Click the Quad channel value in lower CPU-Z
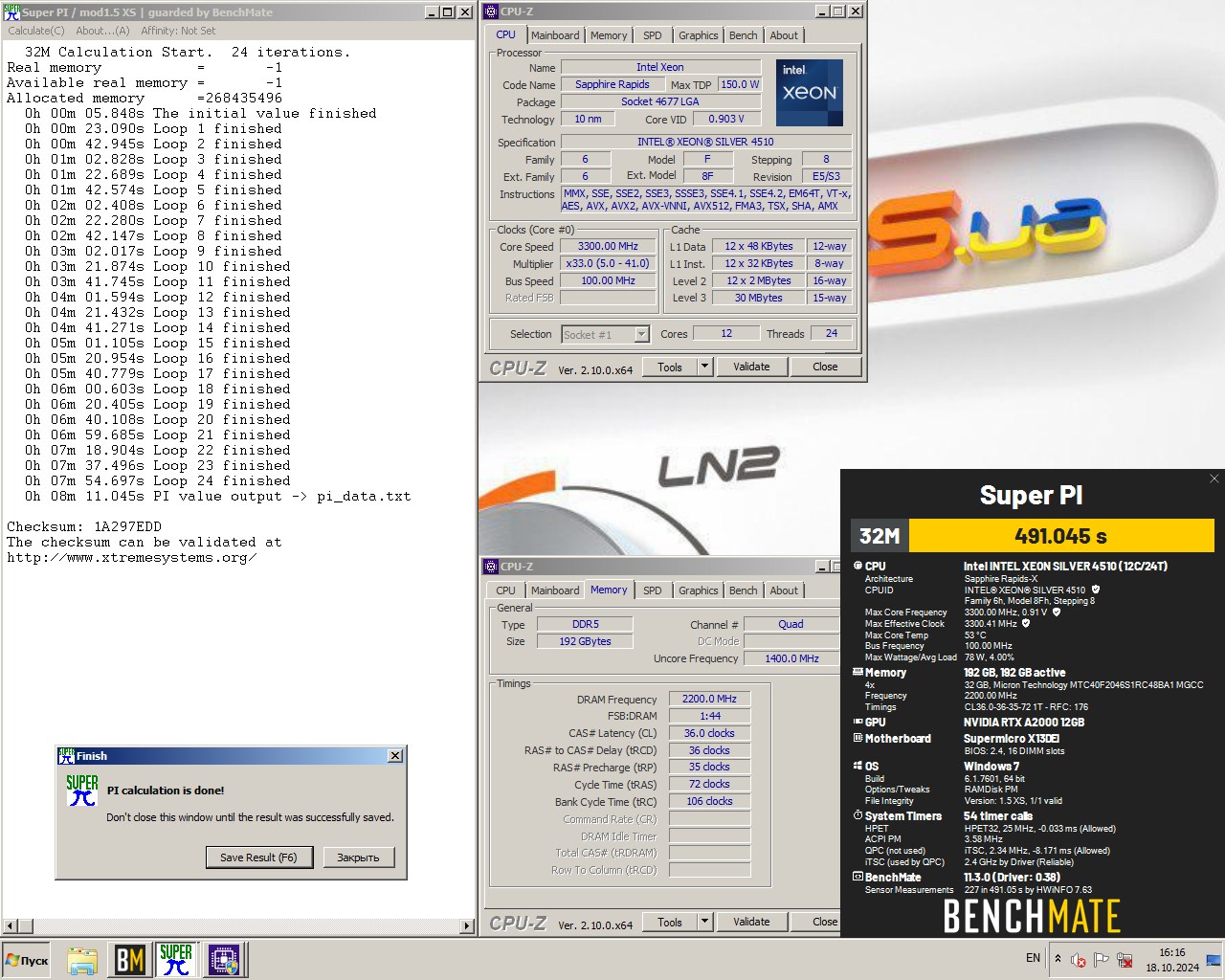1225x980 pixels. tap(791, 624)
